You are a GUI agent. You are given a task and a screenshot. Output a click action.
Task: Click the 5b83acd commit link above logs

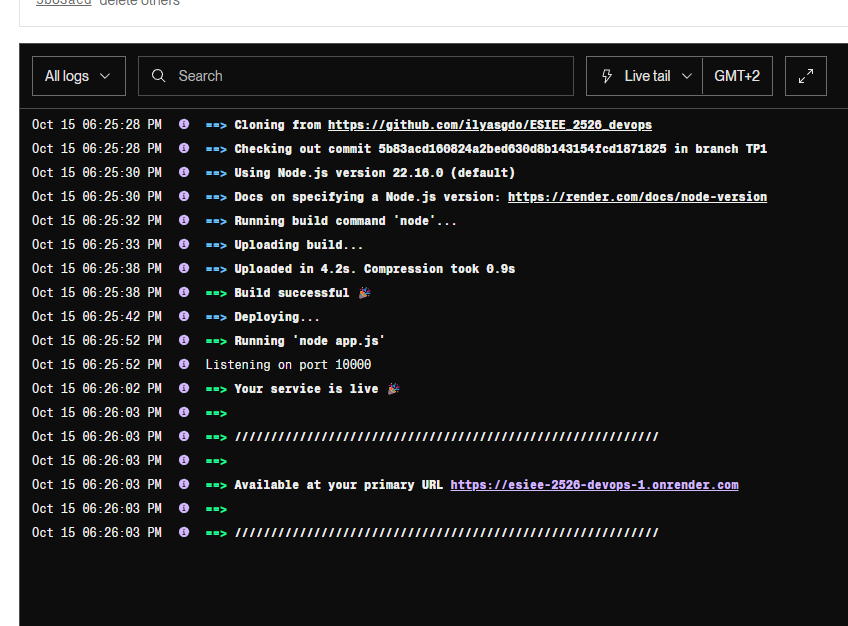tap(63, 3)
